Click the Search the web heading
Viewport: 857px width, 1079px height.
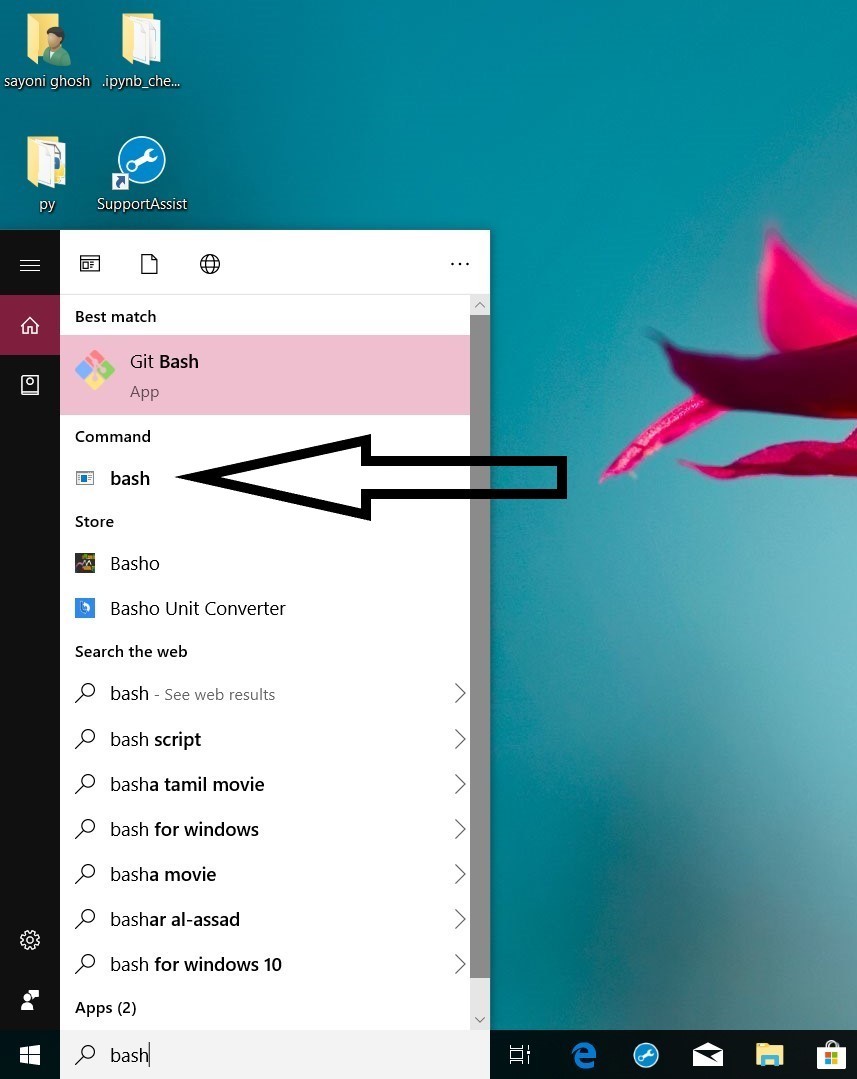point(131,652)
